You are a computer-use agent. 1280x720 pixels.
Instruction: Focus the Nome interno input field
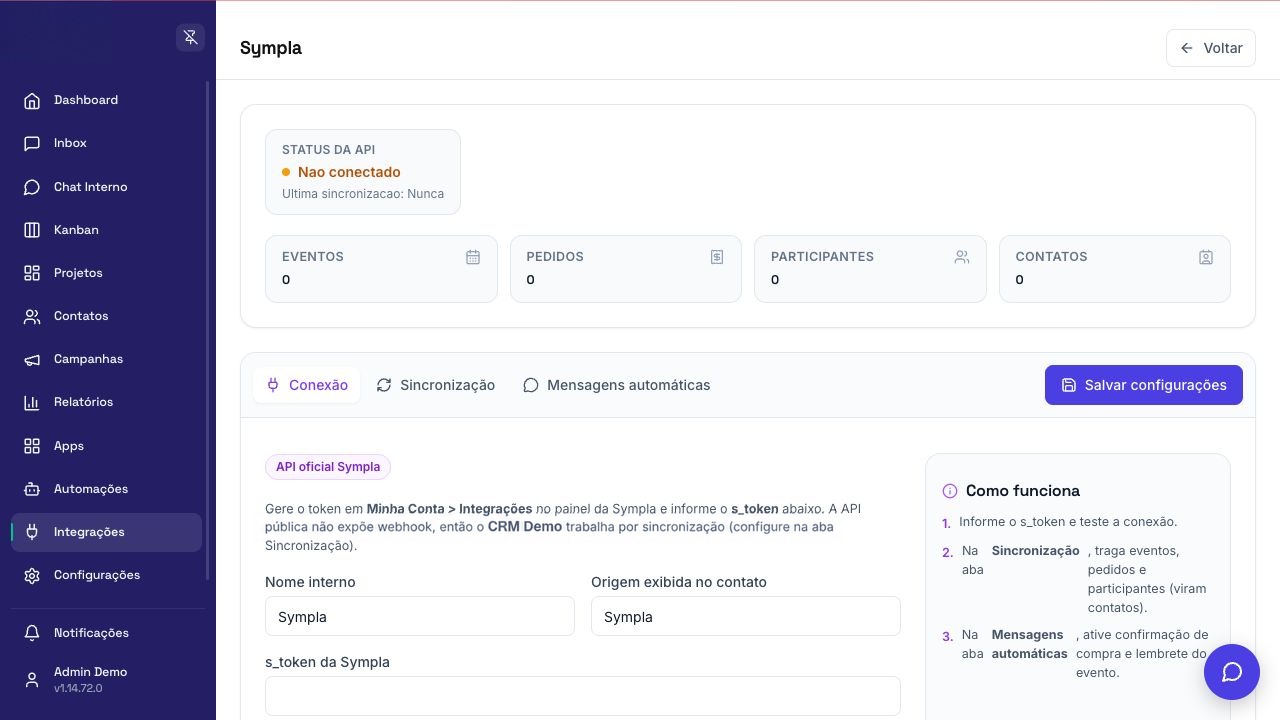(420, 617)
